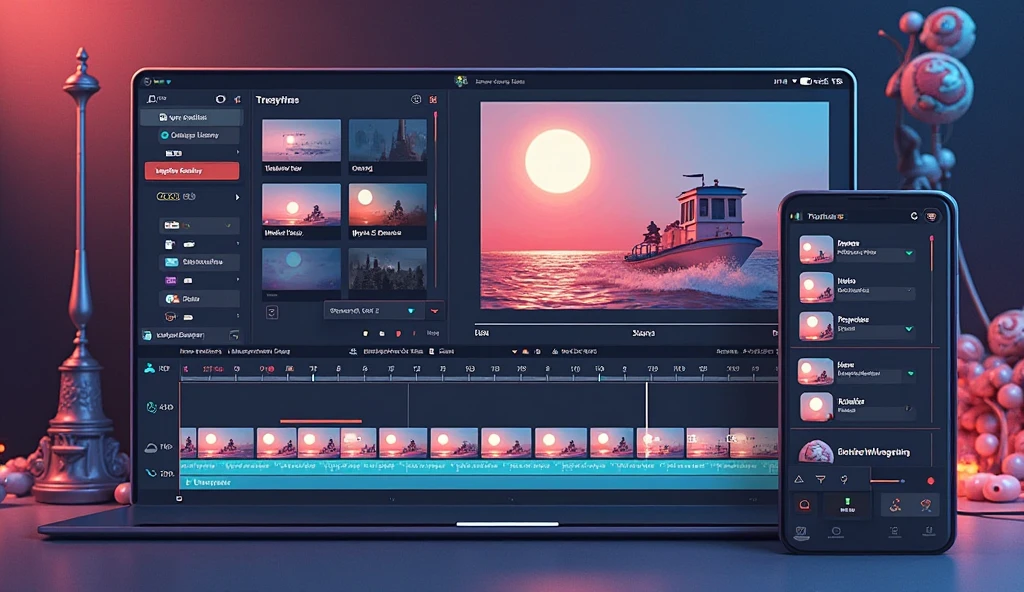Open the dropdown with teal triangle below thumbnails
Image resolution: width=1024 pixels, height=592 pixels.
(373, 311)
